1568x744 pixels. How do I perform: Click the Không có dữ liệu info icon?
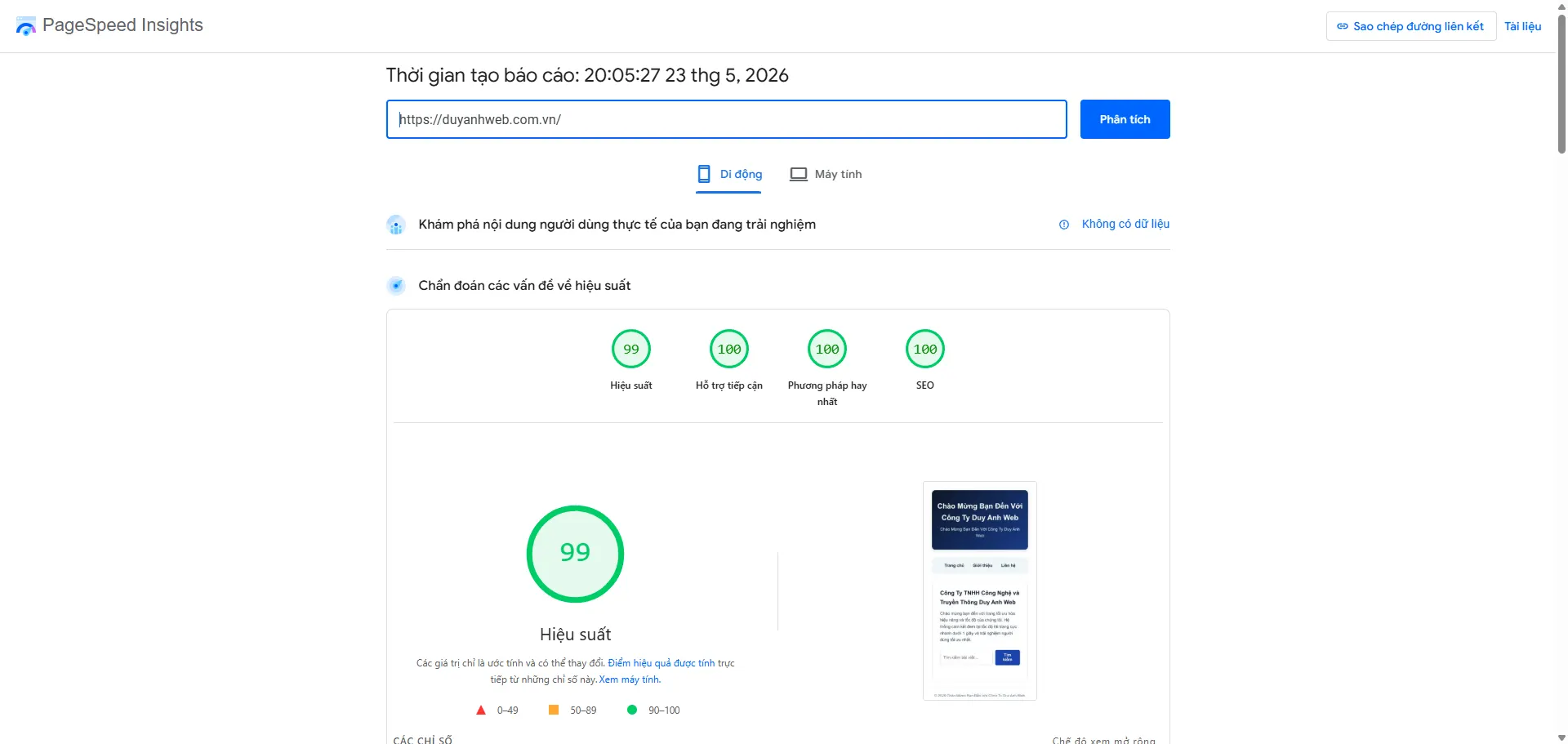click(1063, 225)
